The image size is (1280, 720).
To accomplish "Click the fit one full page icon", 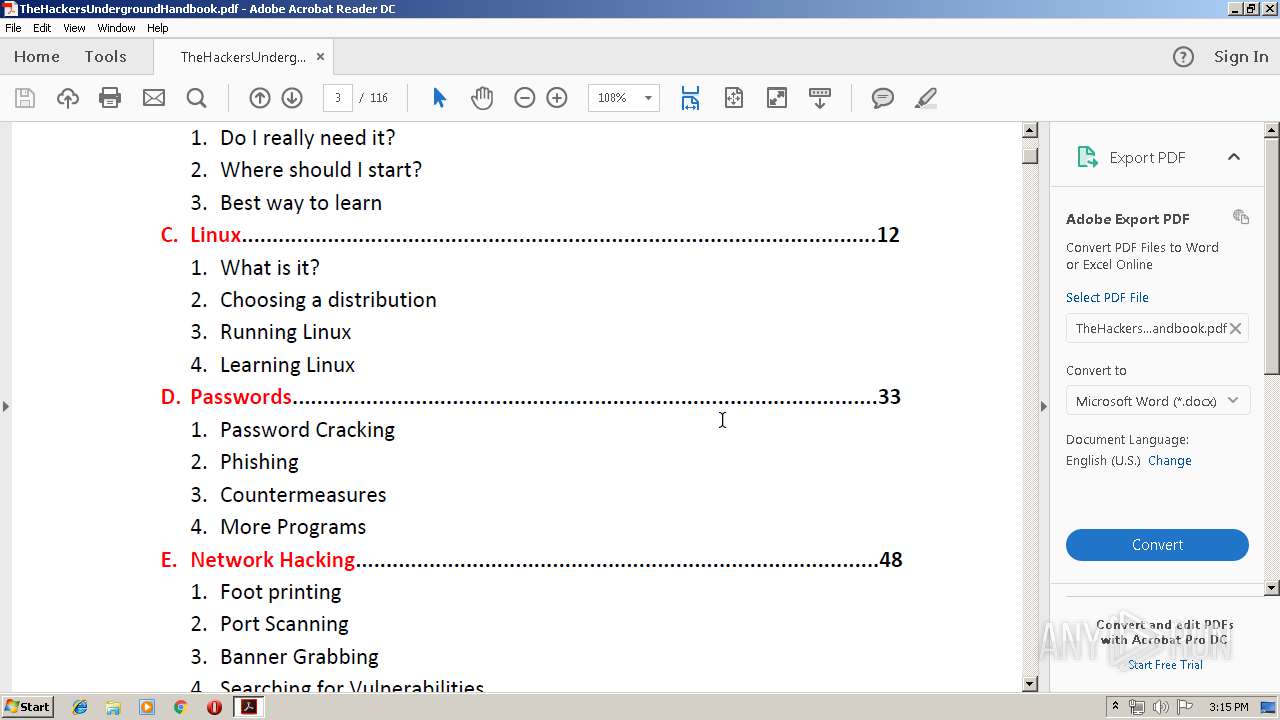I will pos(734,98).
